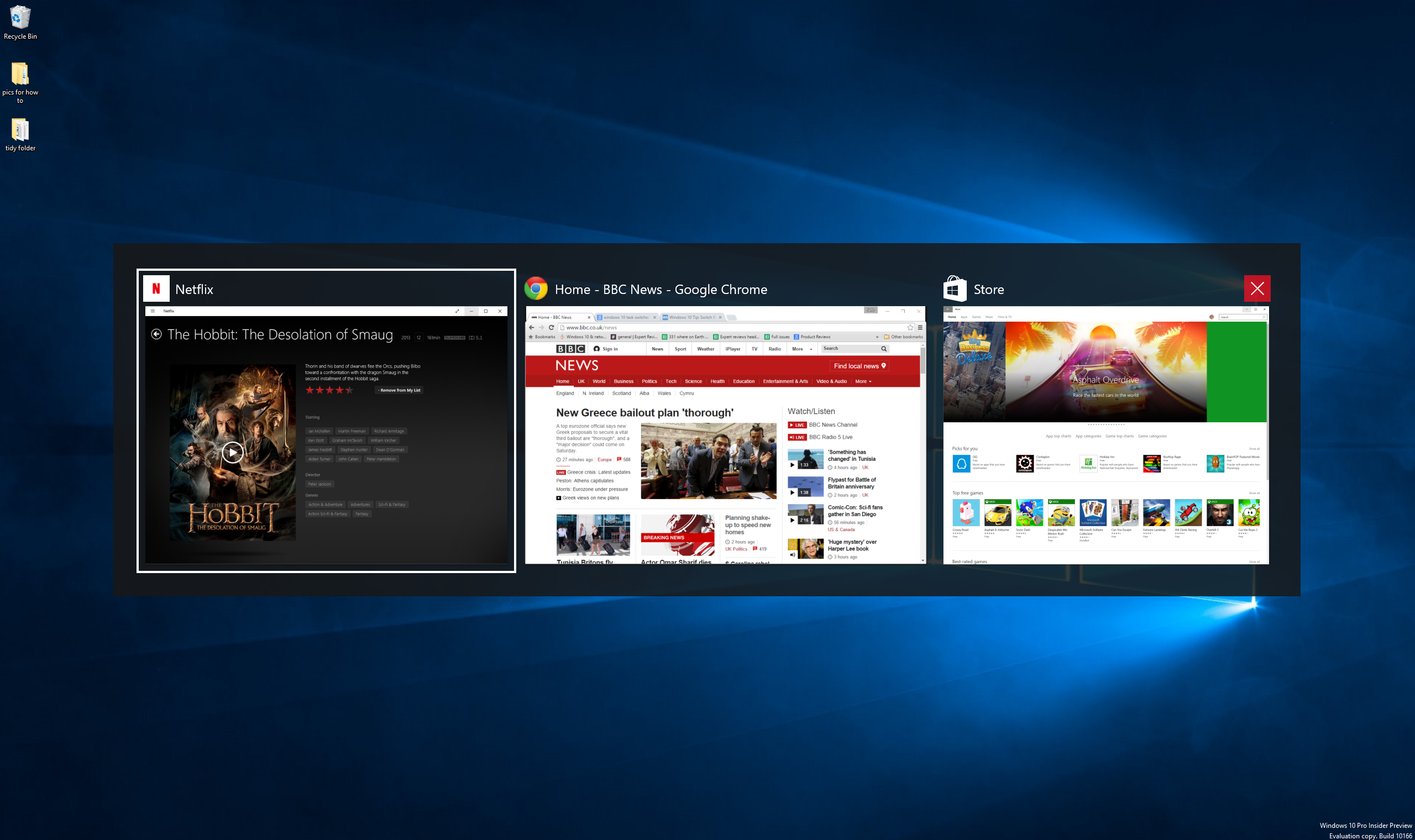Click the Peter Jackson director tag
The height and width of the screenshot is (840, 1415).
click(x=320, y=484)
